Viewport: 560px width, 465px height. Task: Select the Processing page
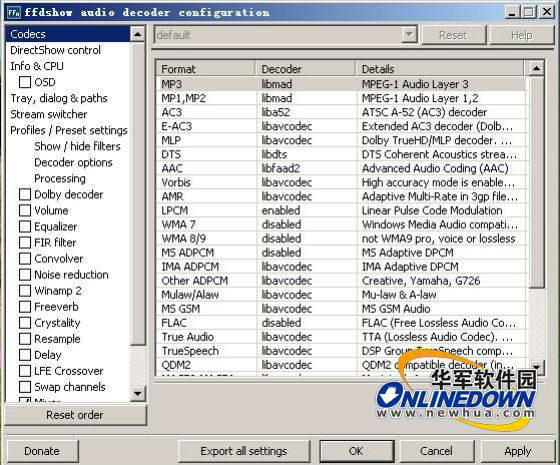[60, 179]
